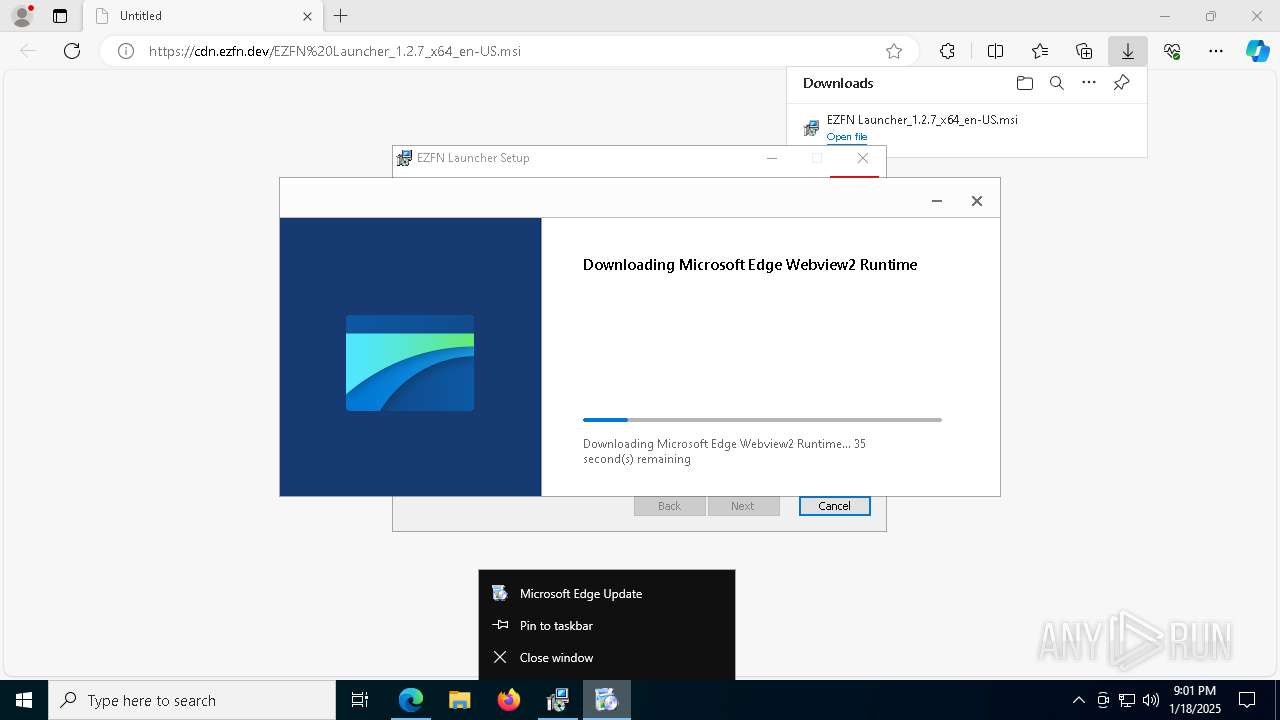Click EZFN Launcher_1.2.7_x64_en-US.msi filename

(x=922, y=119)
